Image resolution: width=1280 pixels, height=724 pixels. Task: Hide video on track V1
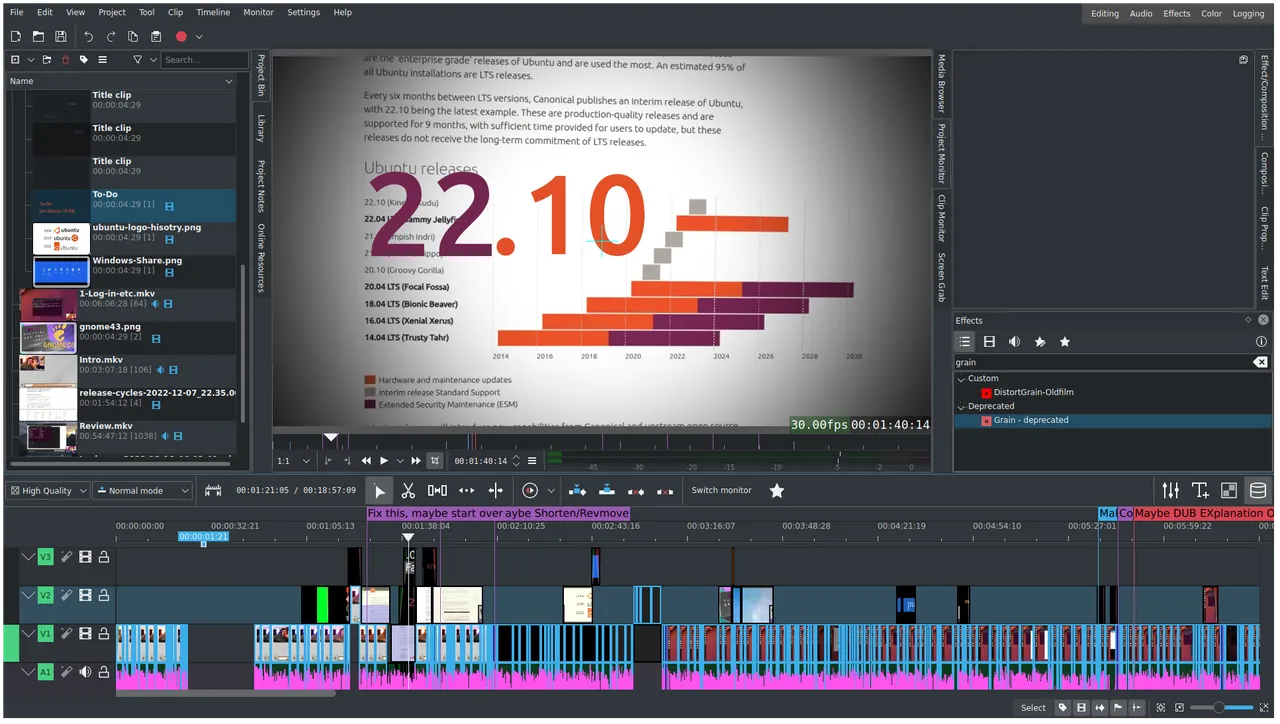(x=85, y=634)
